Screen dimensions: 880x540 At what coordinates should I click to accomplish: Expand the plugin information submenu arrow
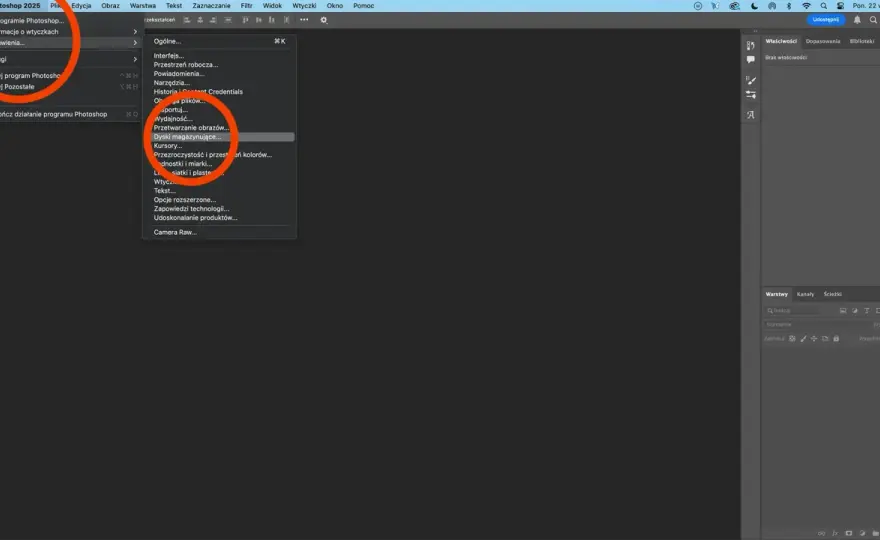pyautogui.click(x=135, y=32)
